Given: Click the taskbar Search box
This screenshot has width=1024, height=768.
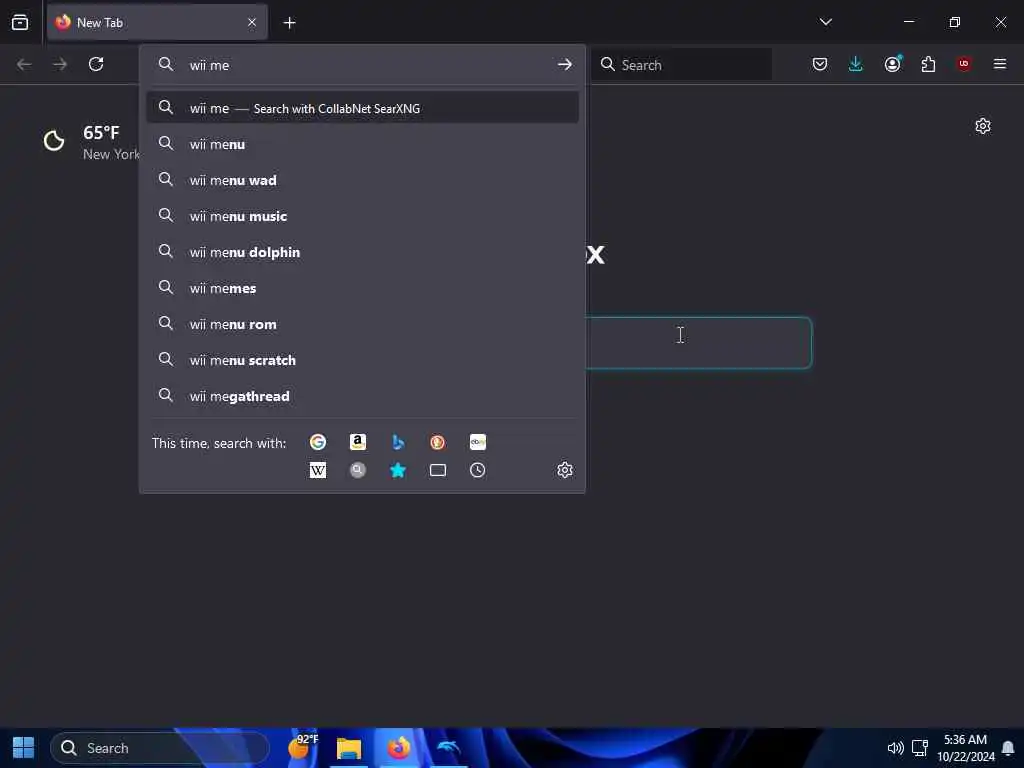Looking at the screenshot, I should [160, 748].
